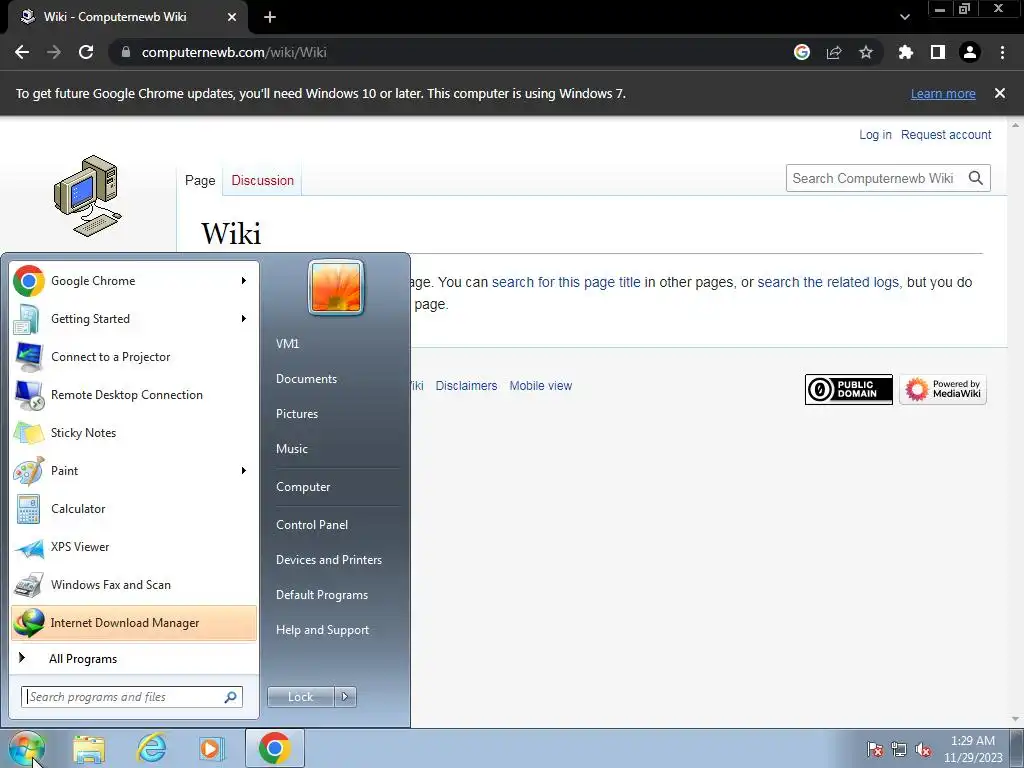
Task: Follow search for this page title link
Action: [x=566, y=282]
